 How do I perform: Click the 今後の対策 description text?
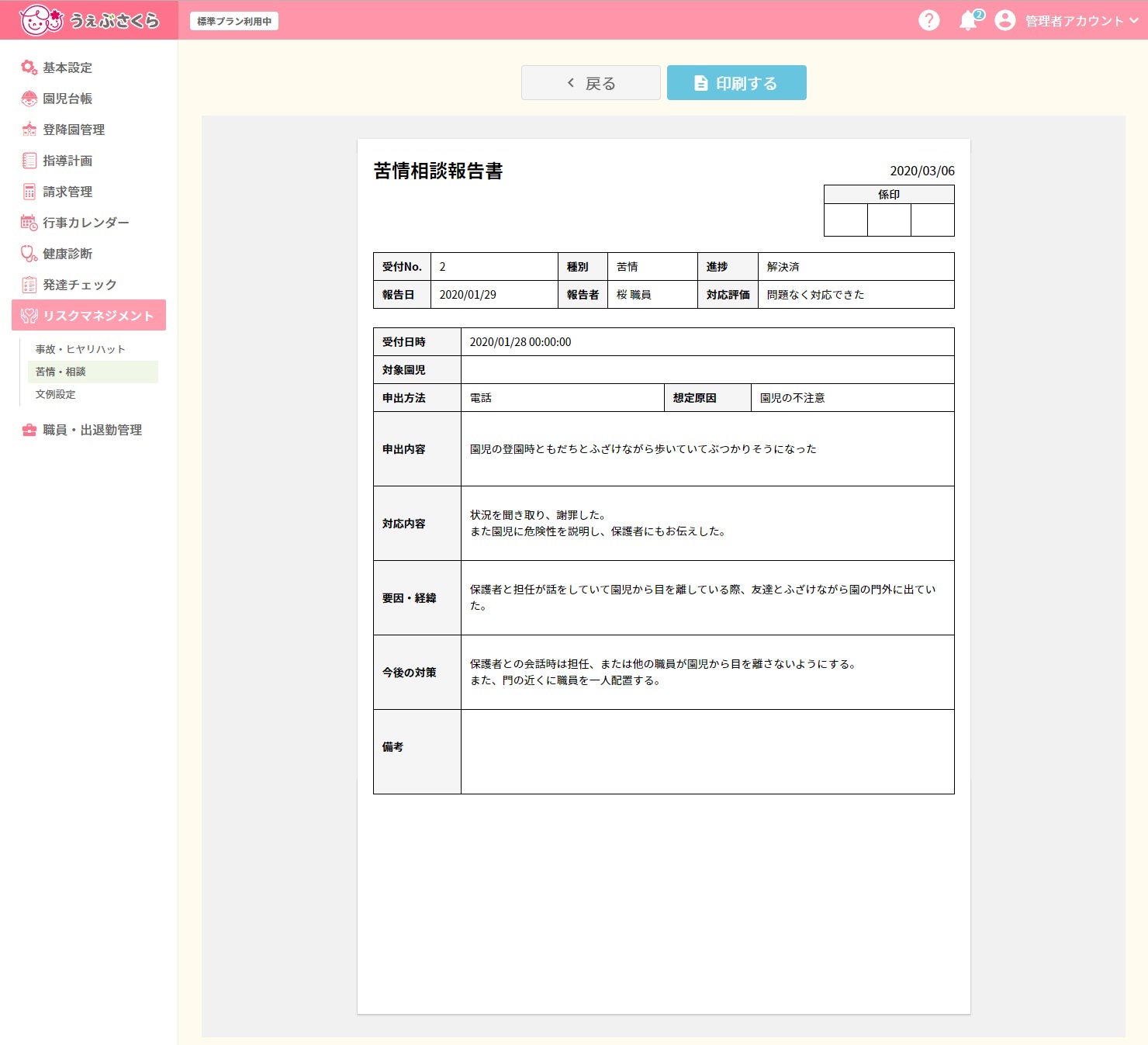point(663,673)
